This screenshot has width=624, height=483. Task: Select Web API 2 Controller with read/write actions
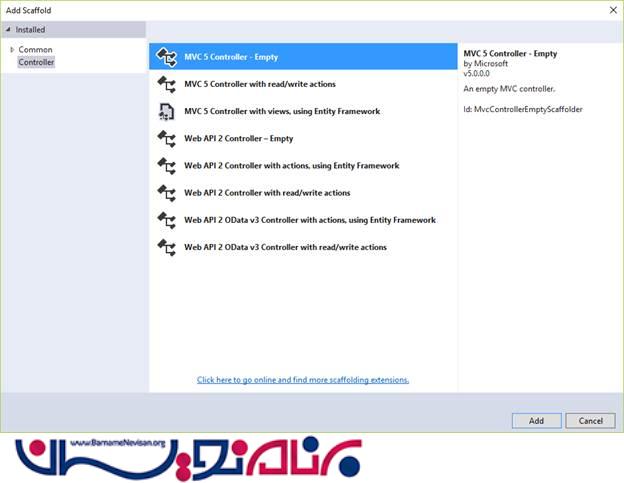[303, 193]
